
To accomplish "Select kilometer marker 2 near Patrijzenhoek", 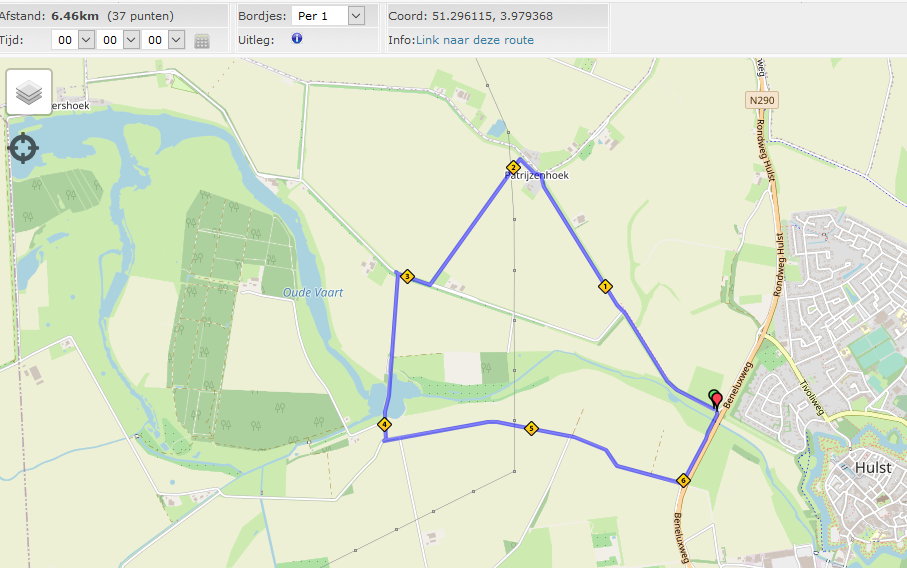I will (513, 168).
